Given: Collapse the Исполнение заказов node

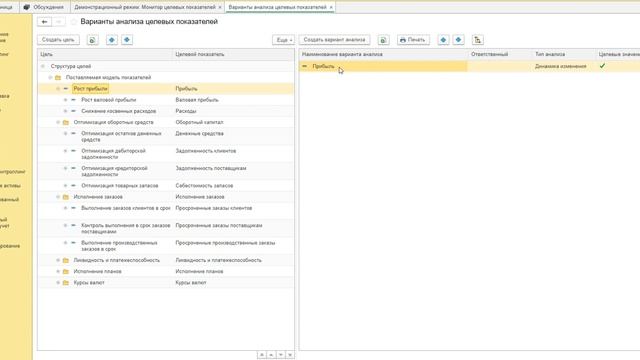Looking at the screenshot, I should pos(58,197).
